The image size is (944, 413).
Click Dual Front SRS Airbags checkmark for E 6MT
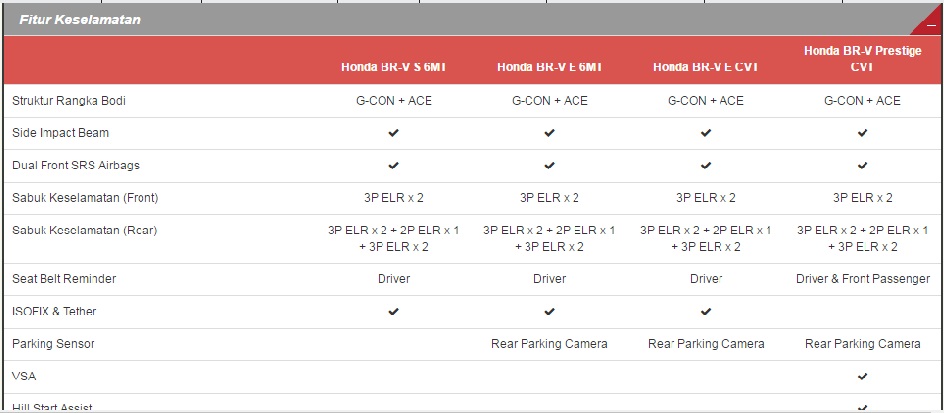point(549,166)
